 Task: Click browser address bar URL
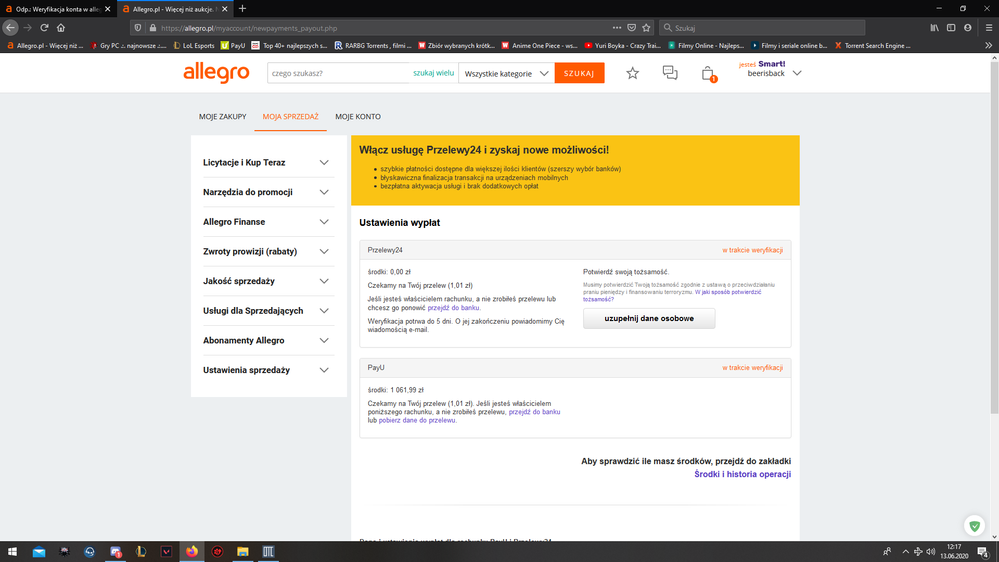(382, 28)
